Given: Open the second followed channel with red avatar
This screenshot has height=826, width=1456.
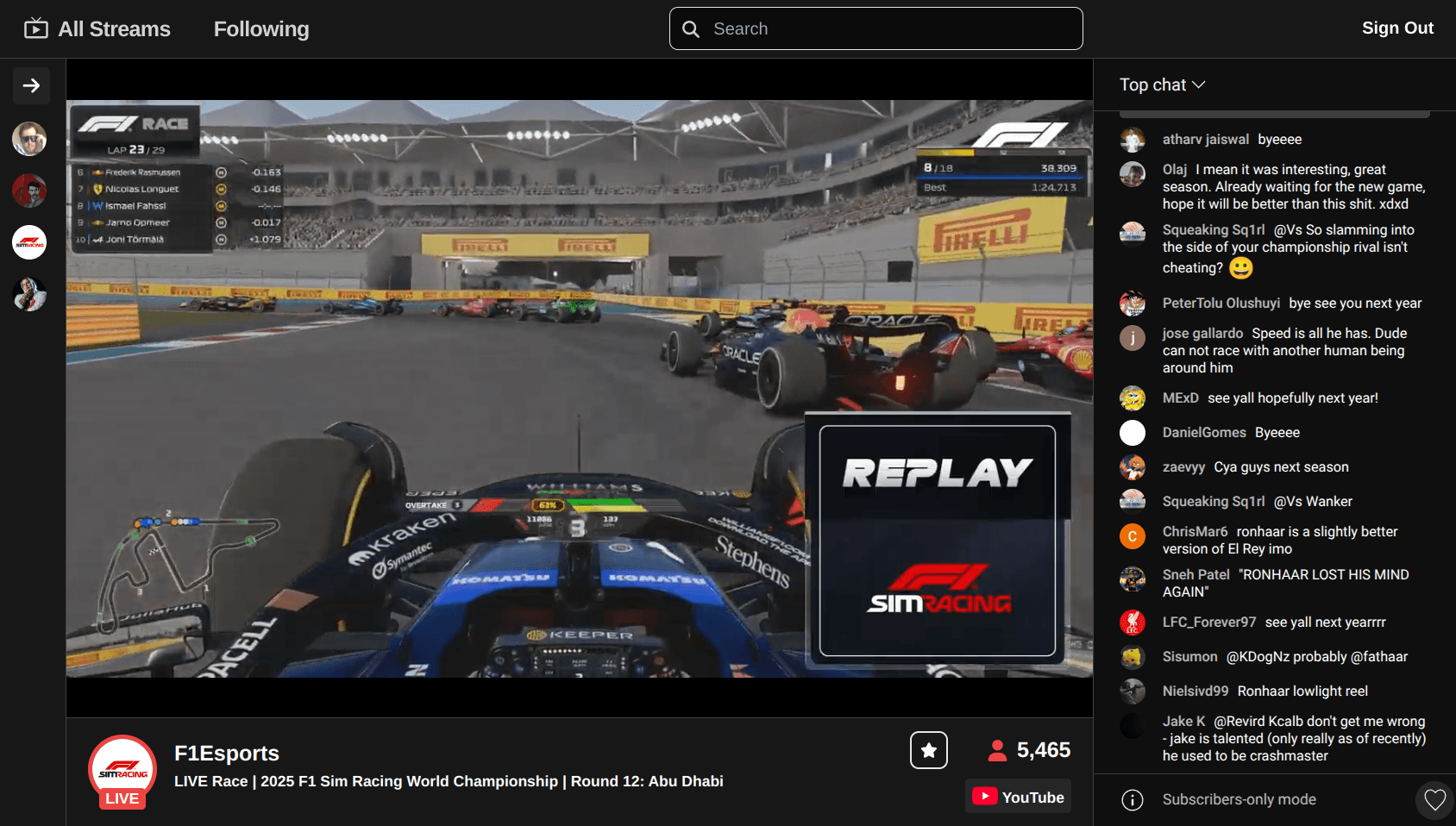Looking at the screenshot, I should (29, 191).
